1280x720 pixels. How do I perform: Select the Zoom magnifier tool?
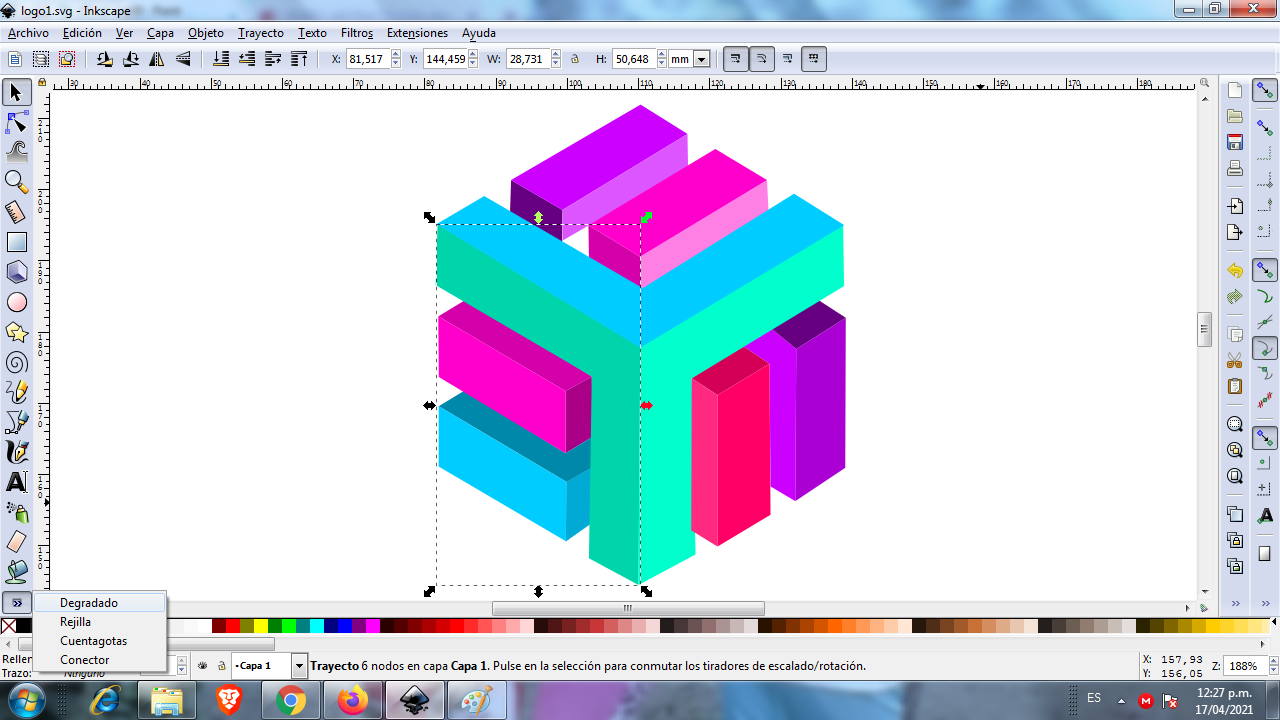(16, 182)
